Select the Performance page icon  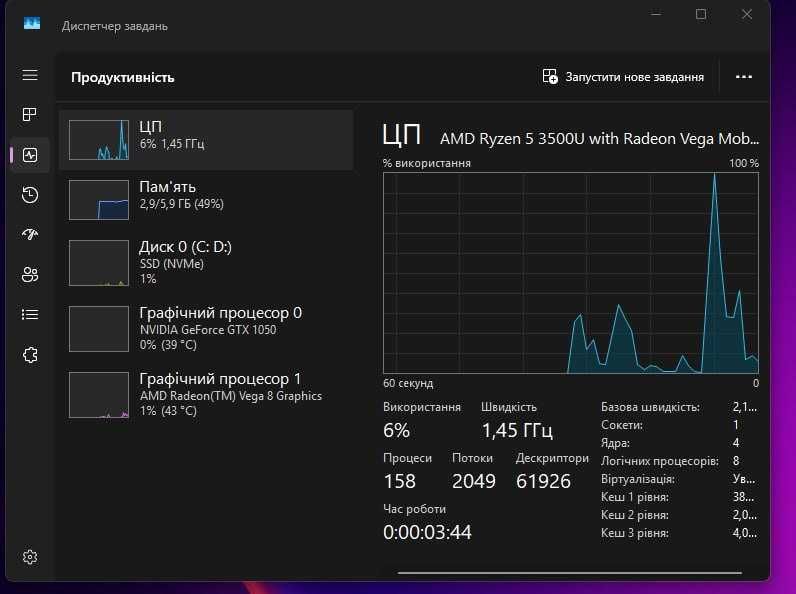click(x=30, y=155)
